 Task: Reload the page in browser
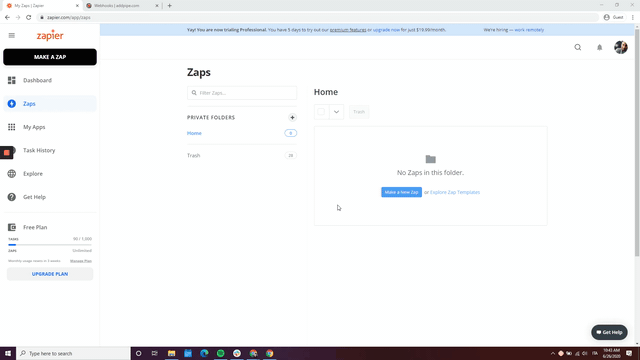pos(29,18)
